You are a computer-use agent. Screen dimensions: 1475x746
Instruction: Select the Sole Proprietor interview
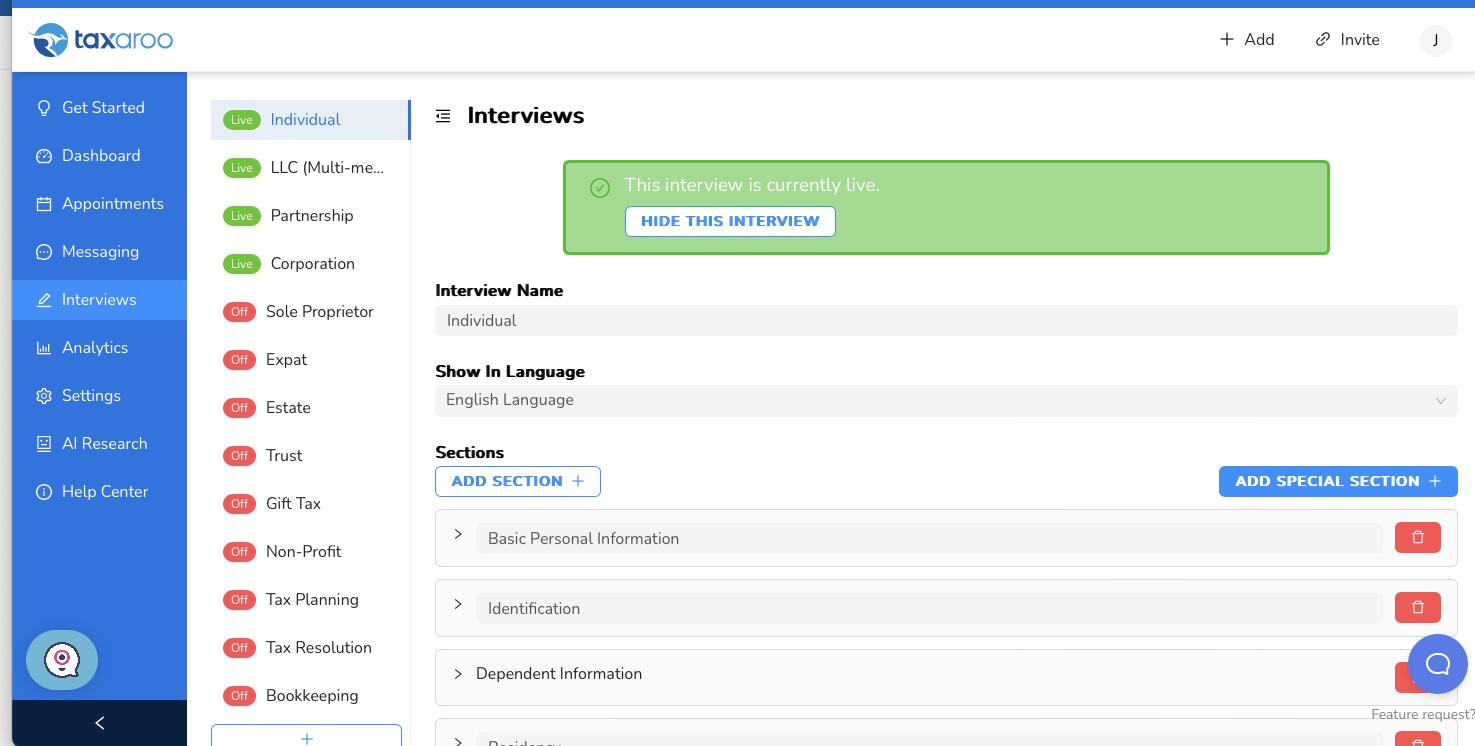click(x=310, y=312)
